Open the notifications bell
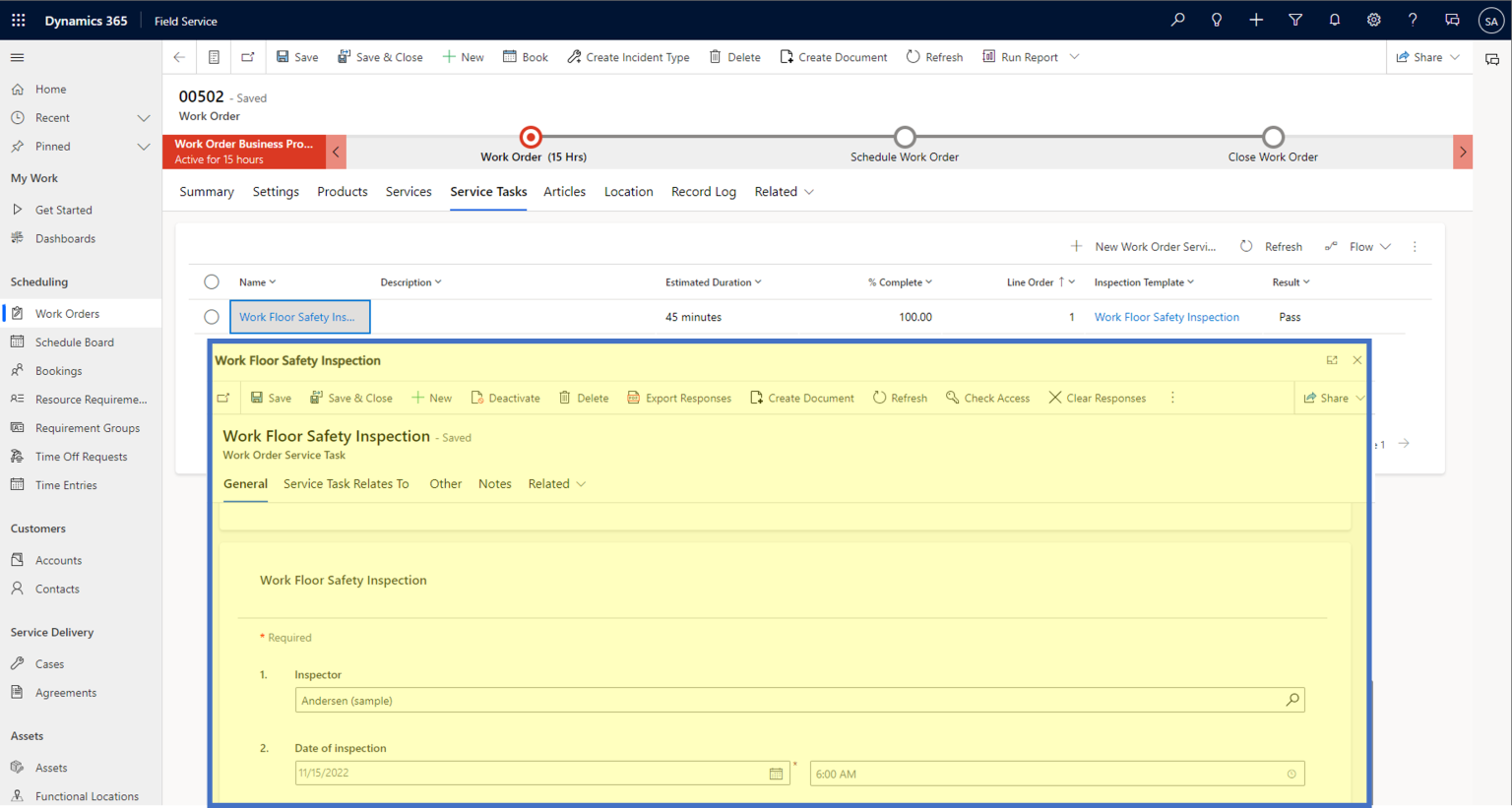 1335,20
